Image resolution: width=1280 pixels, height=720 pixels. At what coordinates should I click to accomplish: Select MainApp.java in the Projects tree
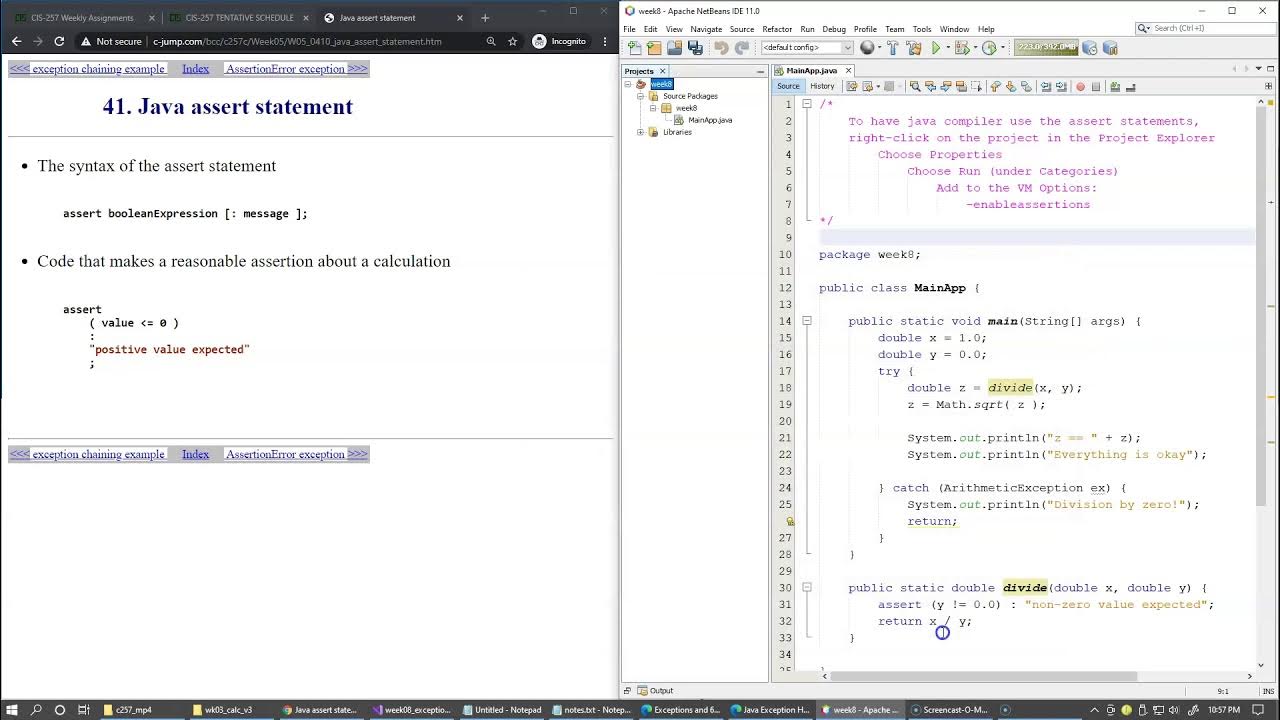pos(709,120)
